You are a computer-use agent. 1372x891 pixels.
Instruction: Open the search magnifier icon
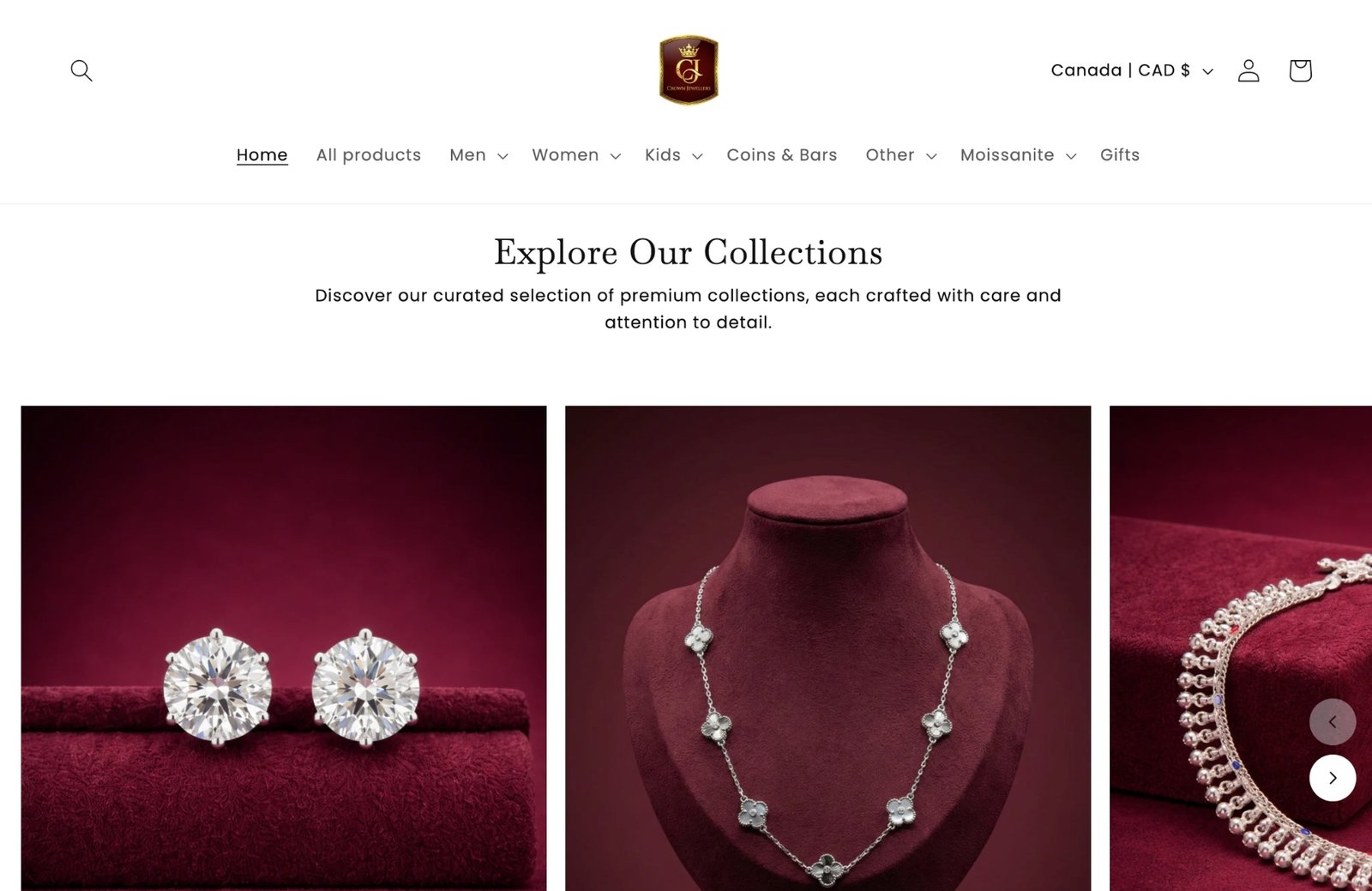pyautogui.click(x=81, y=70)
